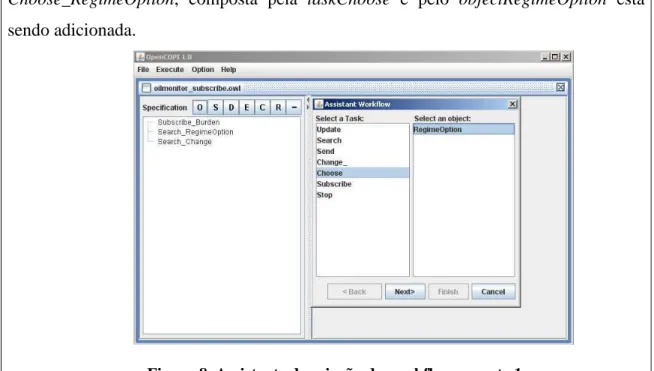This screenshot has height=371, width=654.
Task: Select the RegimeOption object
Action: (x=463, y=129)
